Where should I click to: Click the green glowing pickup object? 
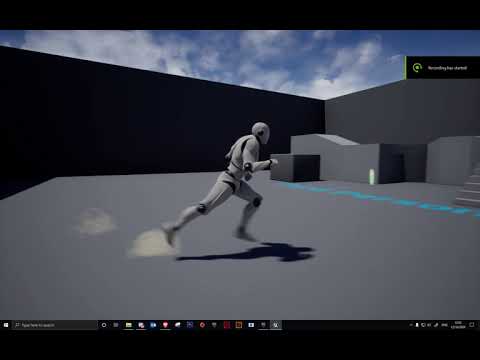[x=372, y=177]
